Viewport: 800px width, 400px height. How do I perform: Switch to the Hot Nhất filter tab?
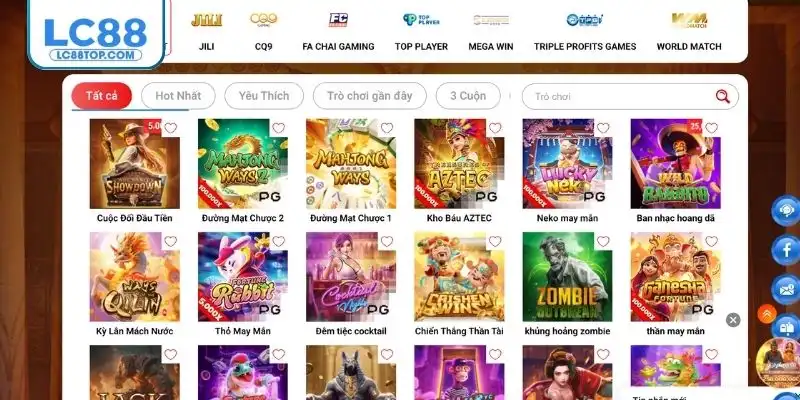178,96
